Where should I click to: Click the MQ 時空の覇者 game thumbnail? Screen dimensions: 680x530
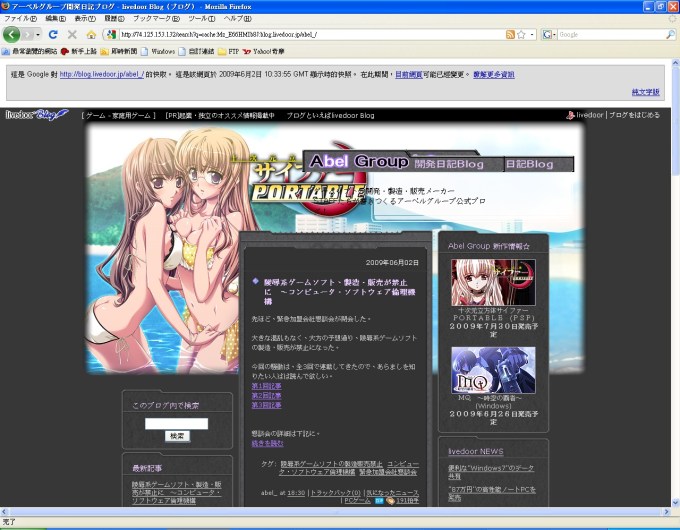click(493, 370)
